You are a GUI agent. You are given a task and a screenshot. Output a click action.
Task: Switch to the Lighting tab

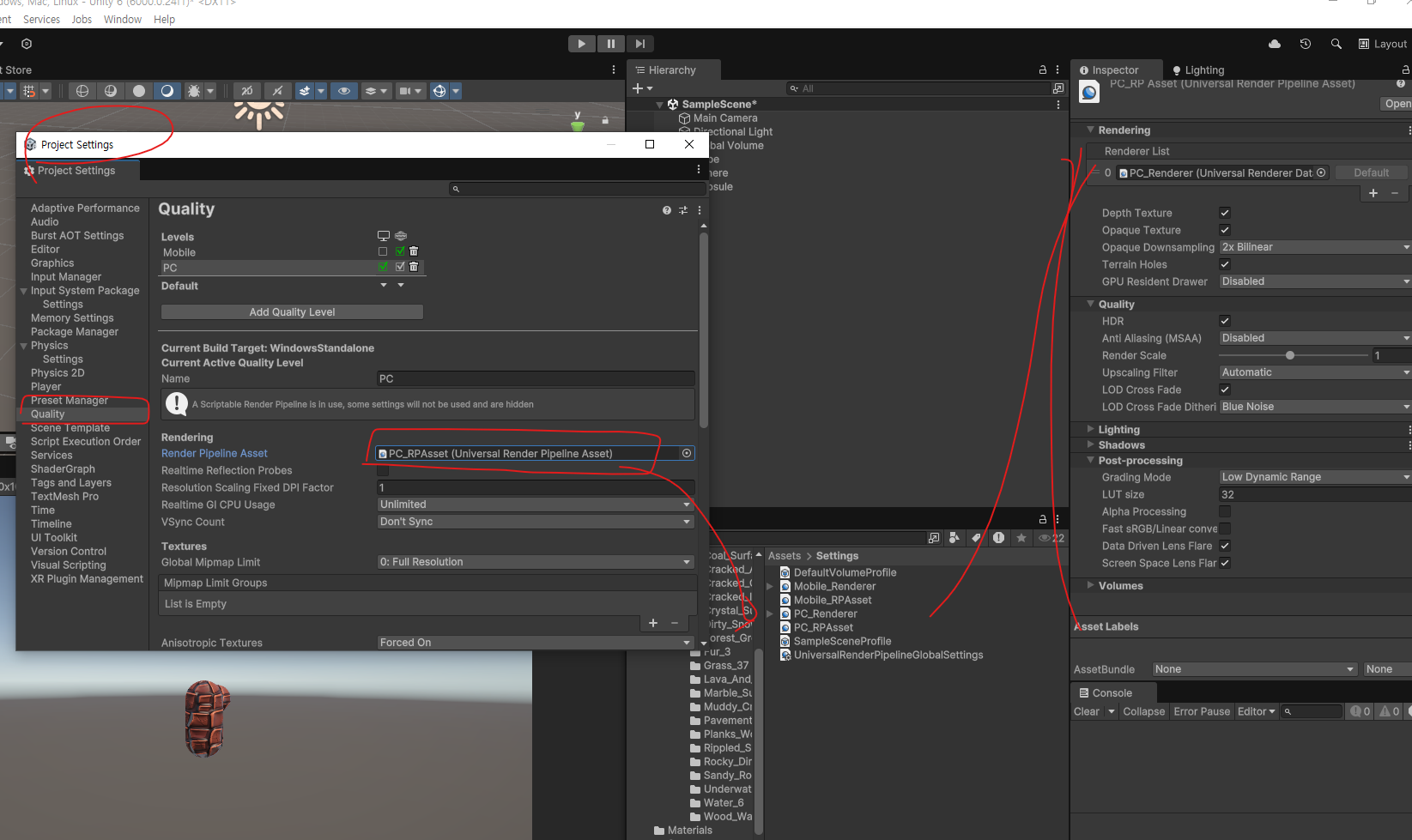coord(1198,70)
